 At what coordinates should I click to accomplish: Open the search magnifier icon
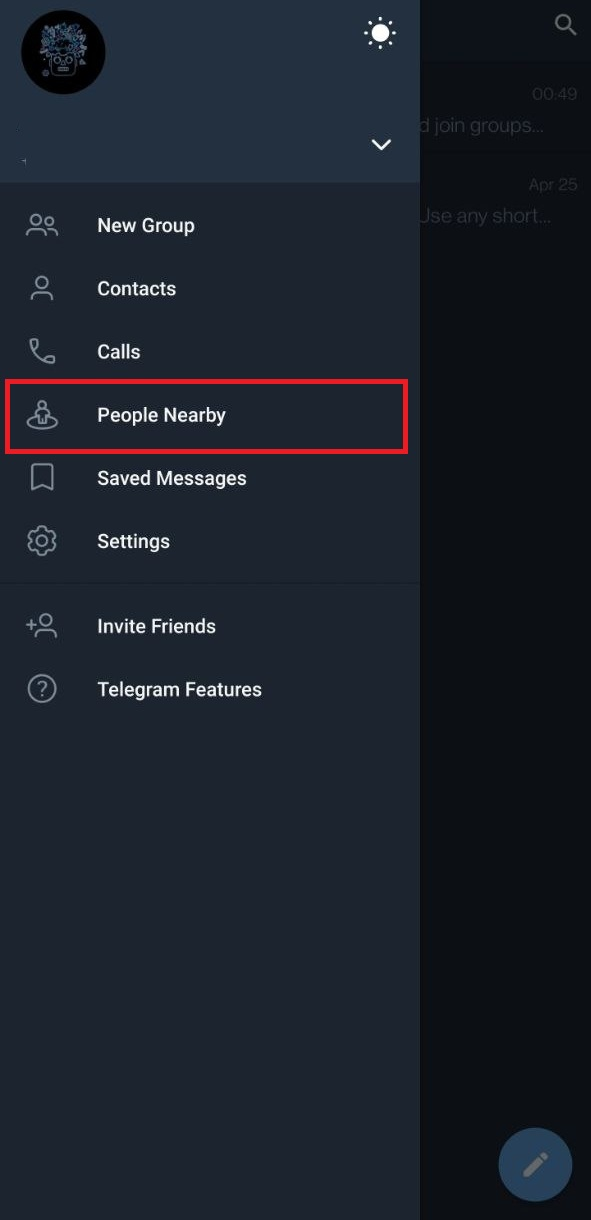click(x=566, y=25)
